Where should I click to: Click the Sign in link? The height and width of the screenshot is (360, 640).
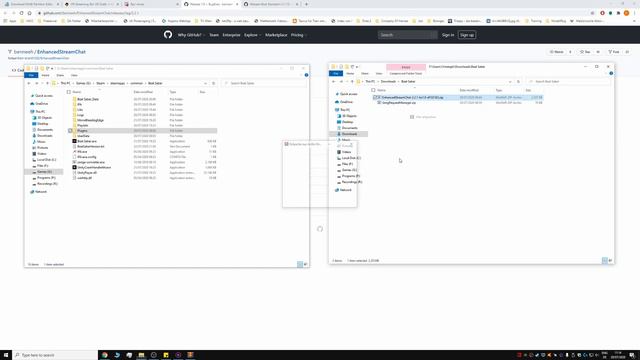coord(448,35)
